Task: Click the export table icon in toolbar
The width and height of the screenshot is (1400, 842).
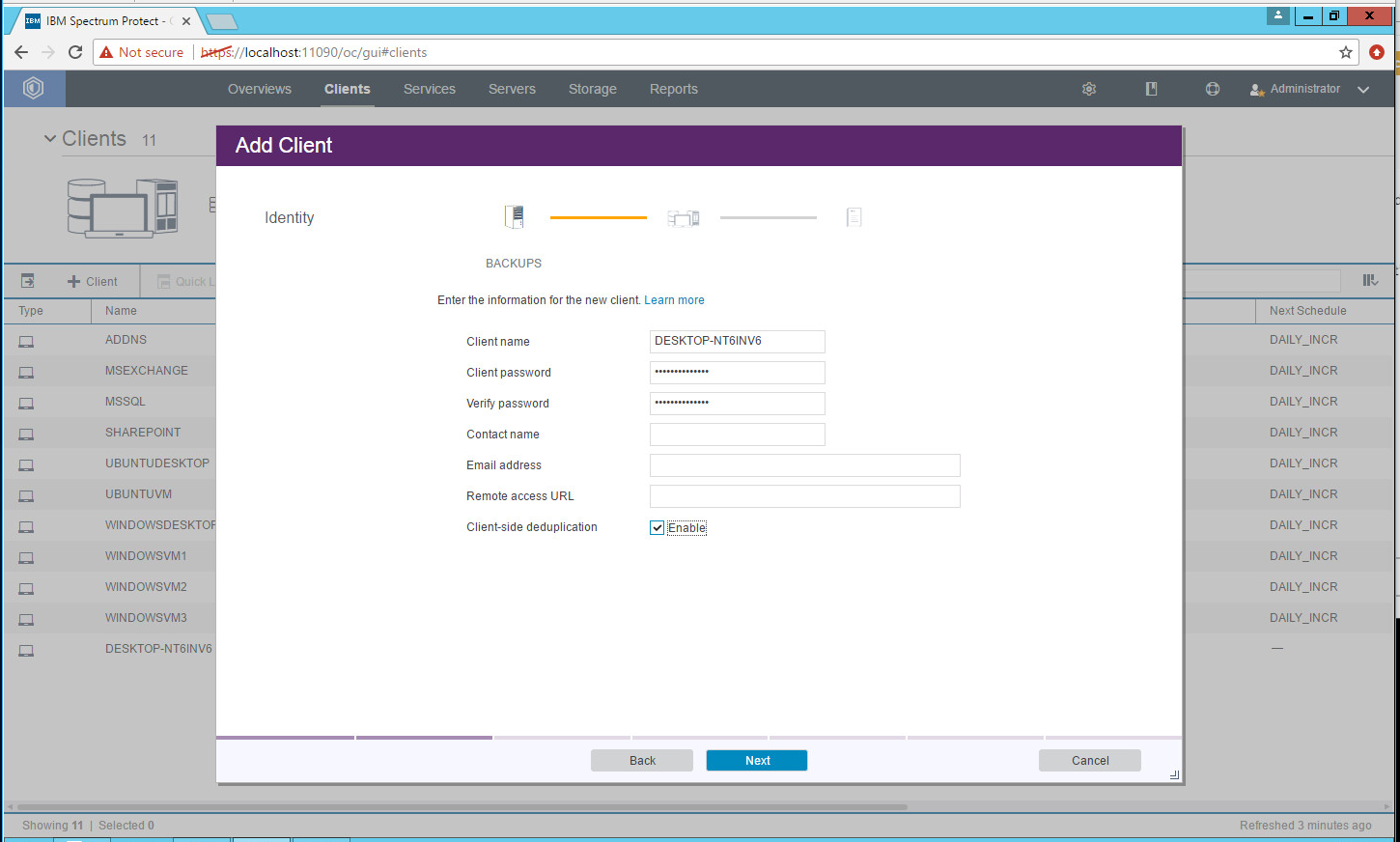Action: point(28,281)
